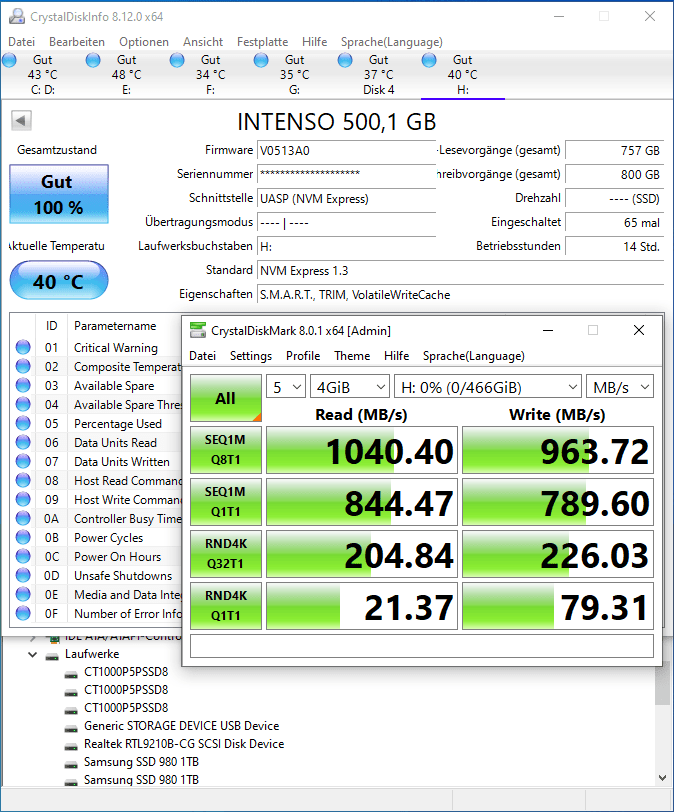Click drive icon of Realtek RTL9210B-CG device
The width and height of the screenshot is (674, 812).
tap(71, 746)
